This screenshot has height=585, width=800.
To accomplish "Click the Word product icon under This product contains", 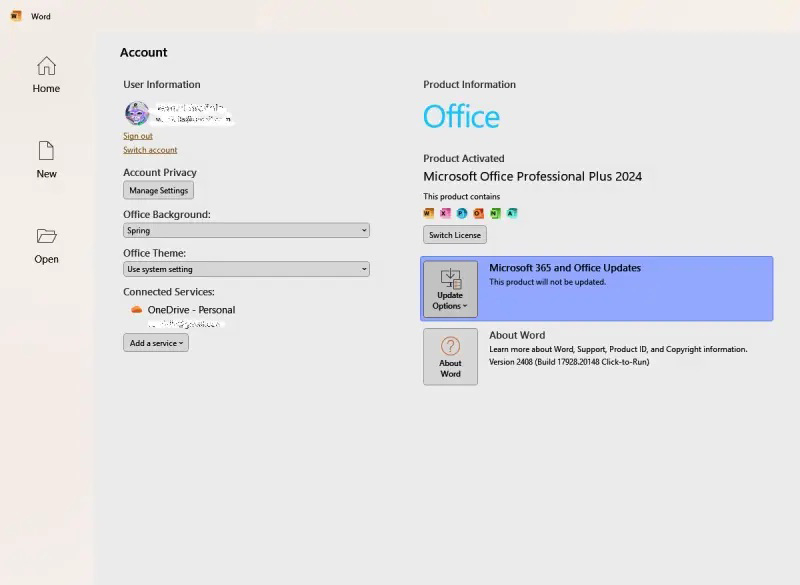I will [x=429, y=213].
